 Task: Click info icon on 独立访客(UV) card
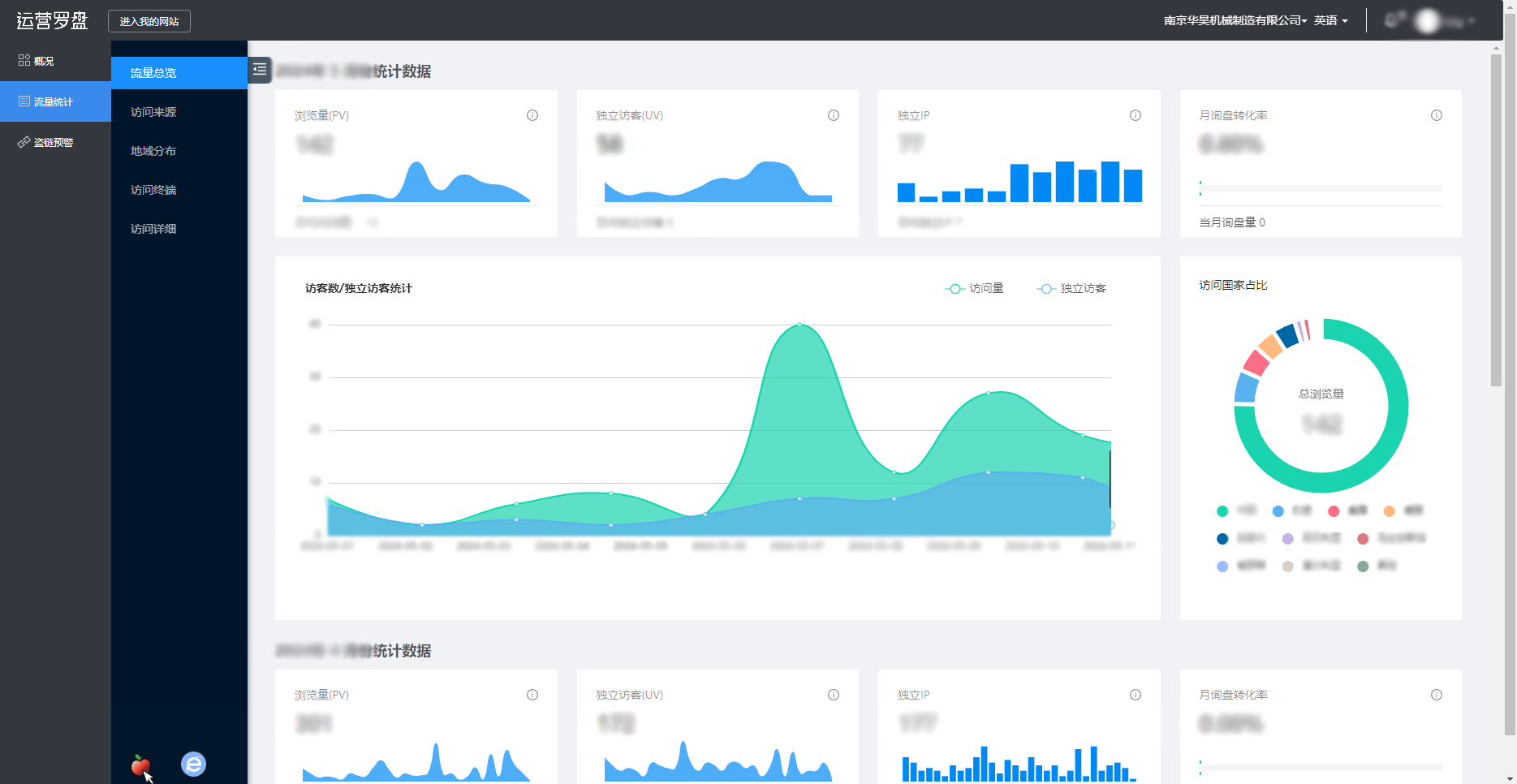[834, 115]
